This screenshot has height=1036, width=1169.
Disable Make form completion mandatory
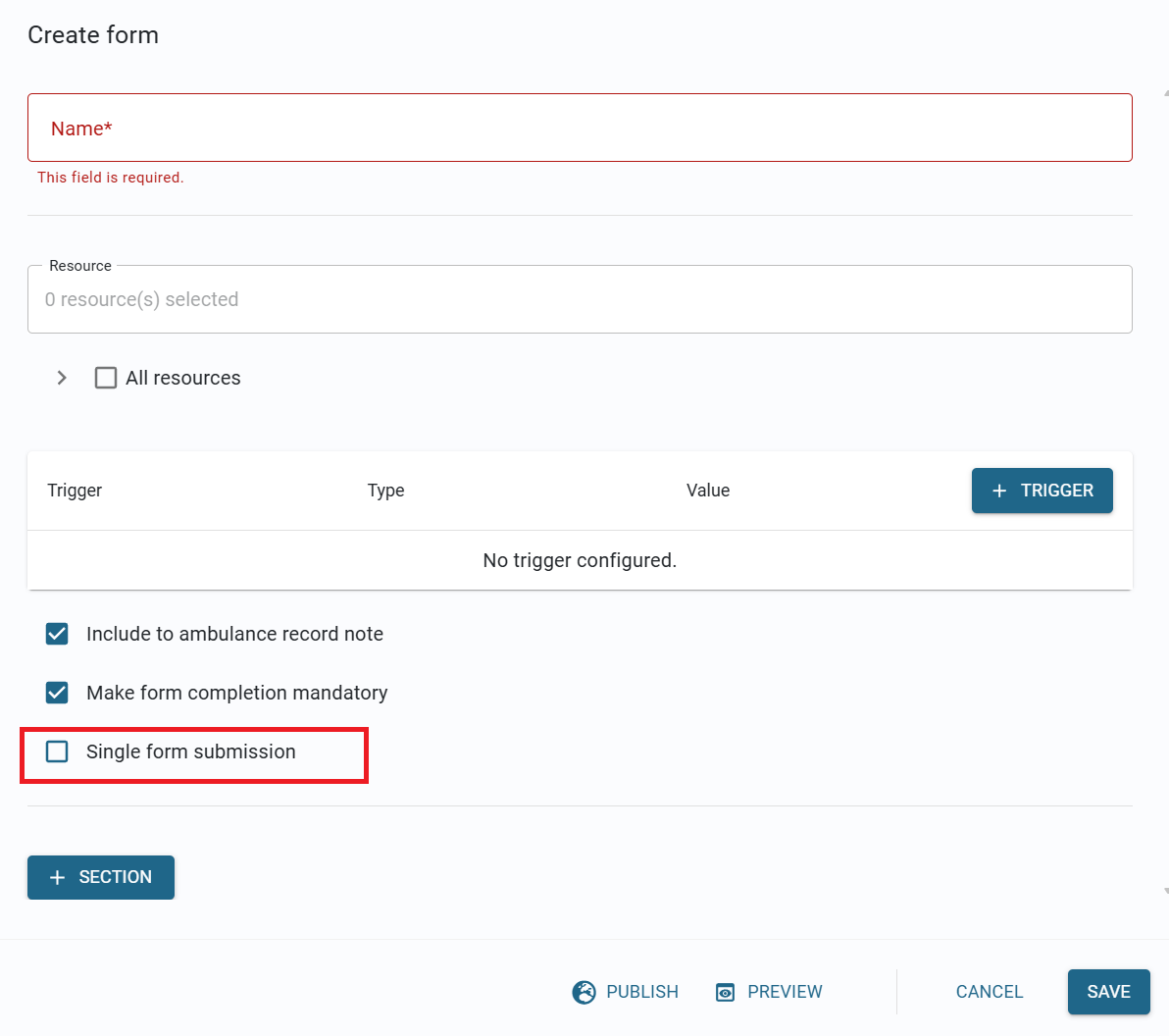click(57, 693)
